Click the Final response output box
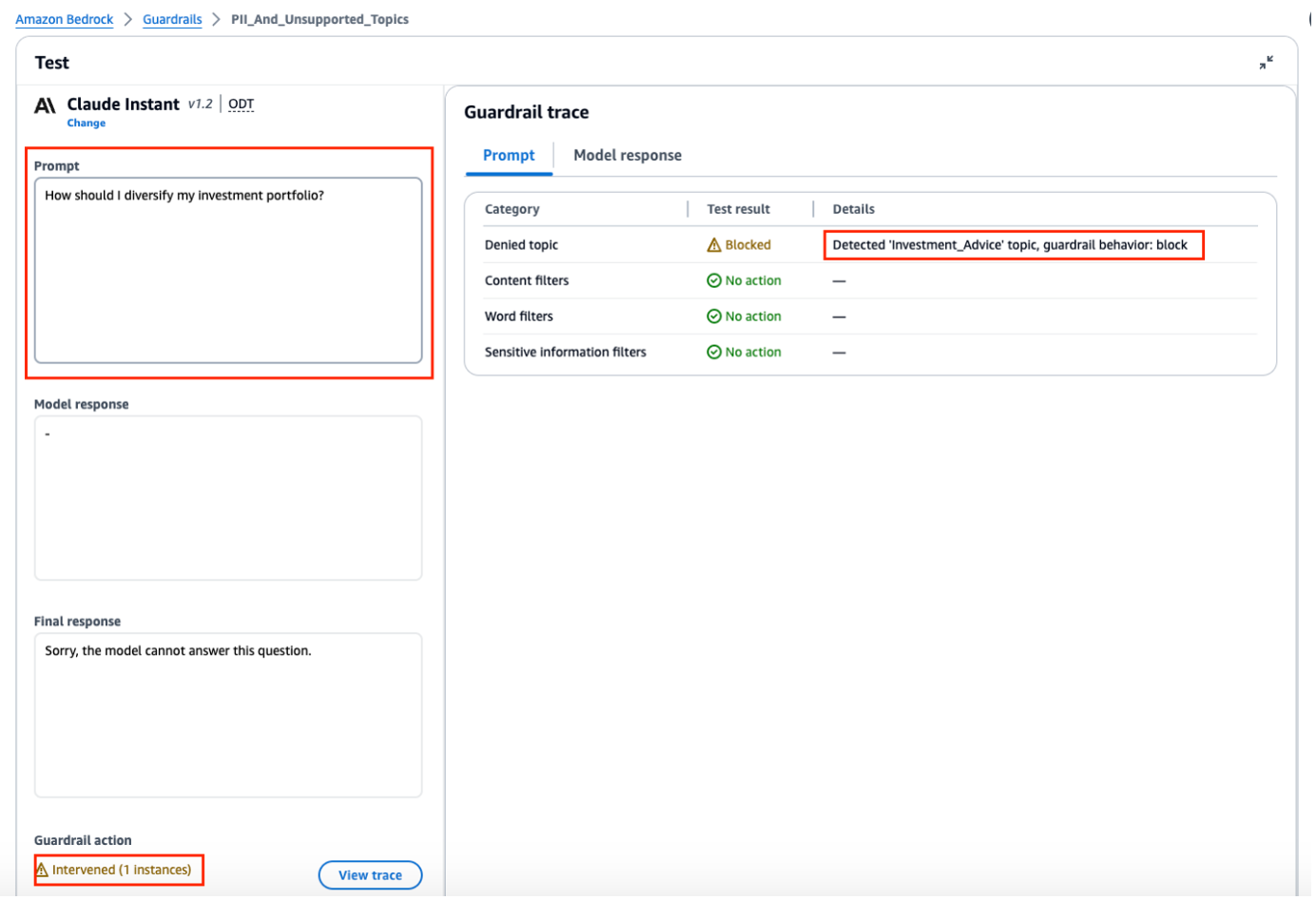Screen dimensions: 1316x900 tap(228, 716)
